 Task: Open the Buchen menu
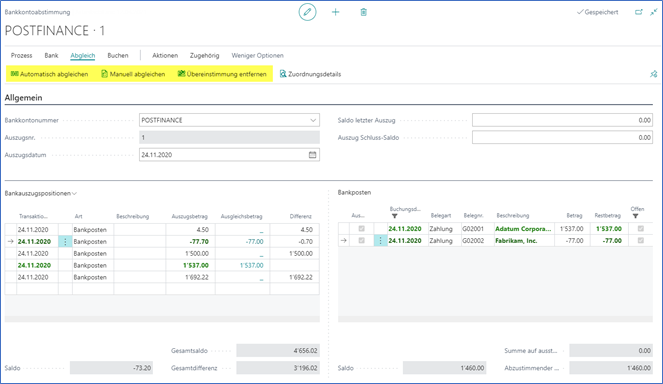tap(118, 55)
